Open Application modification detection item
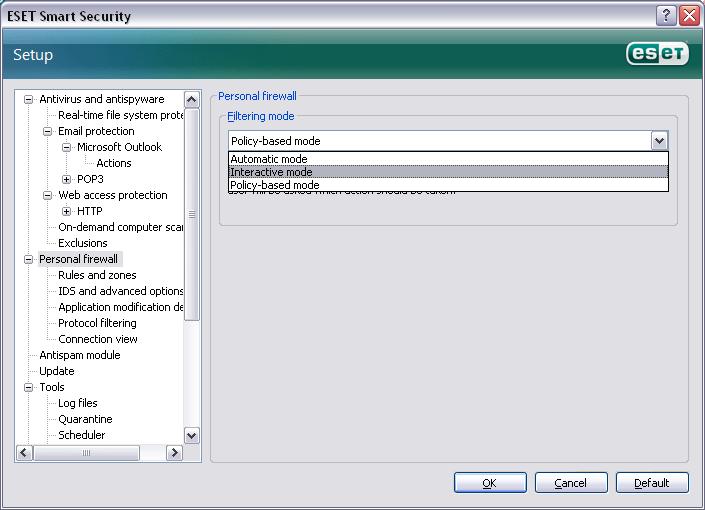This screenshot has width=705, height=510. [x=120, y=307]
